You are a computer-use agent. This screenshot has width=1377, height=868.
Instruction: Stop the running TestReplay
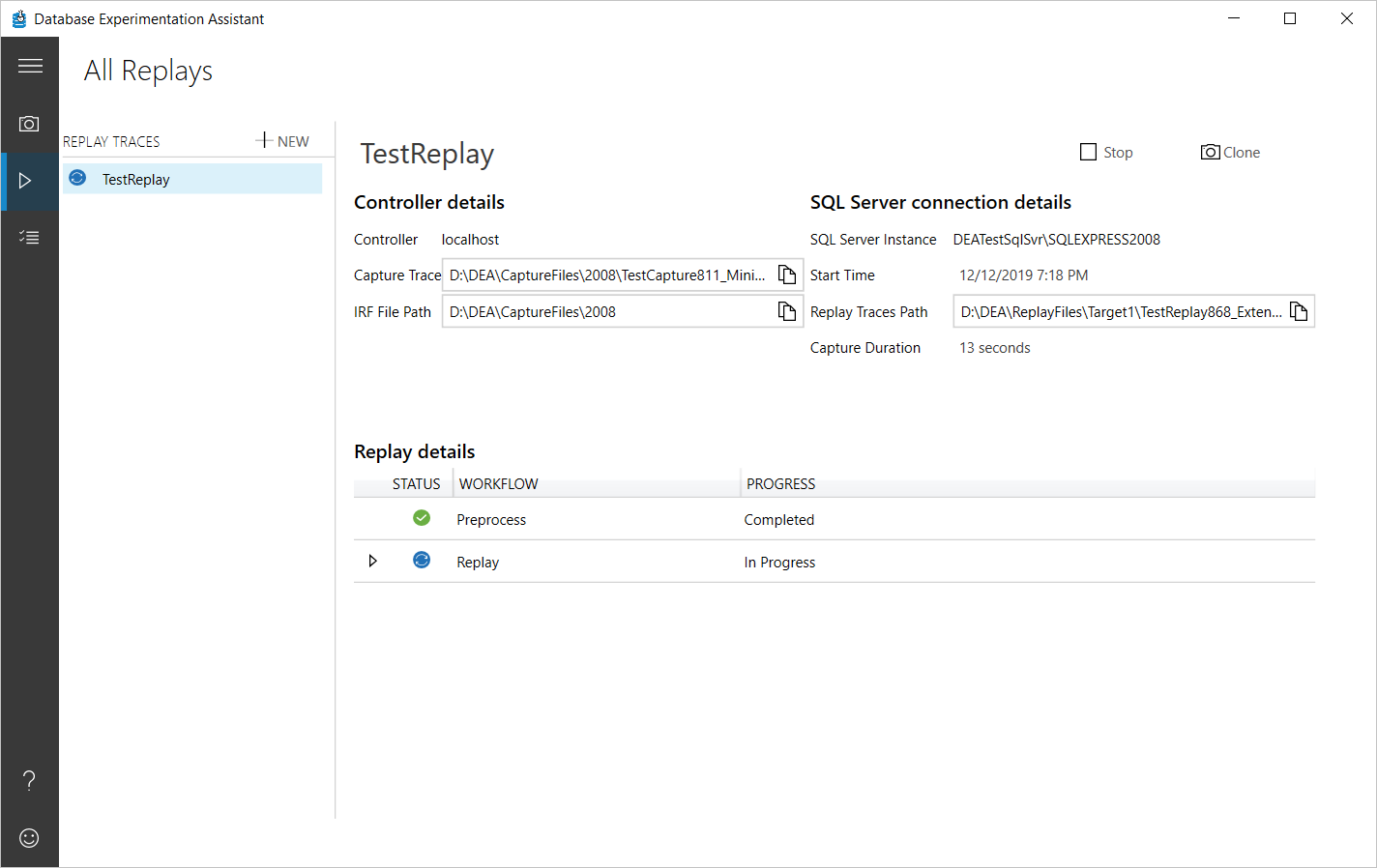pos(1106,153)
